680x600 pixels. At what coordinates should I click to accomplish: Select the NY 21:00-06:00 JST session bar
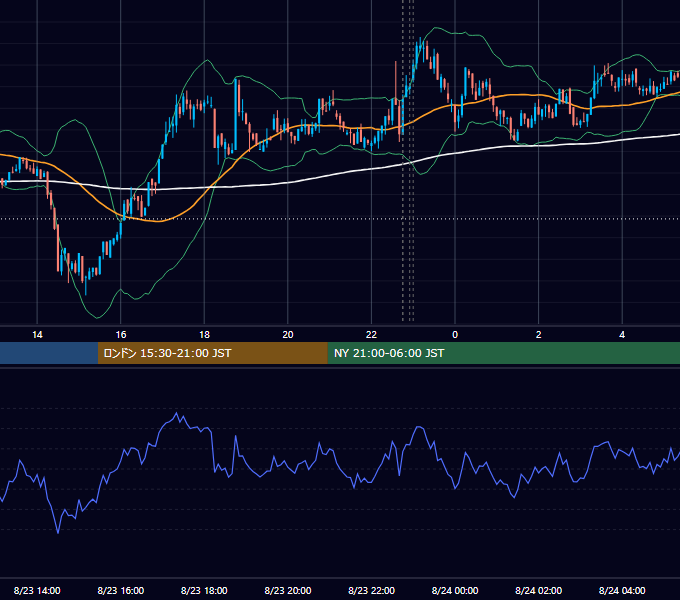pos(503,353)
